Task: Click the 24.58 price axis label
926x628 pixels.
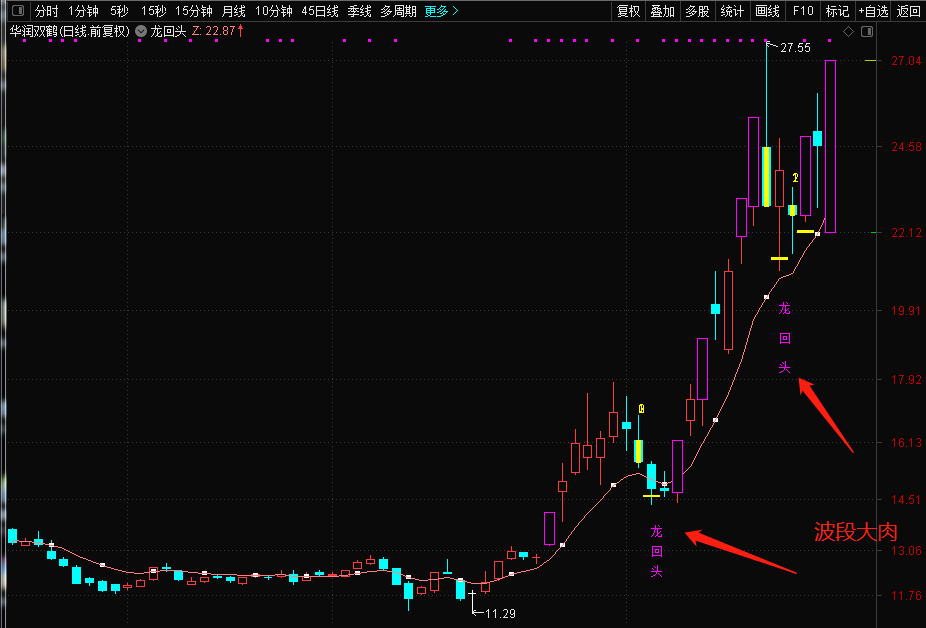Action: [906, 147]
